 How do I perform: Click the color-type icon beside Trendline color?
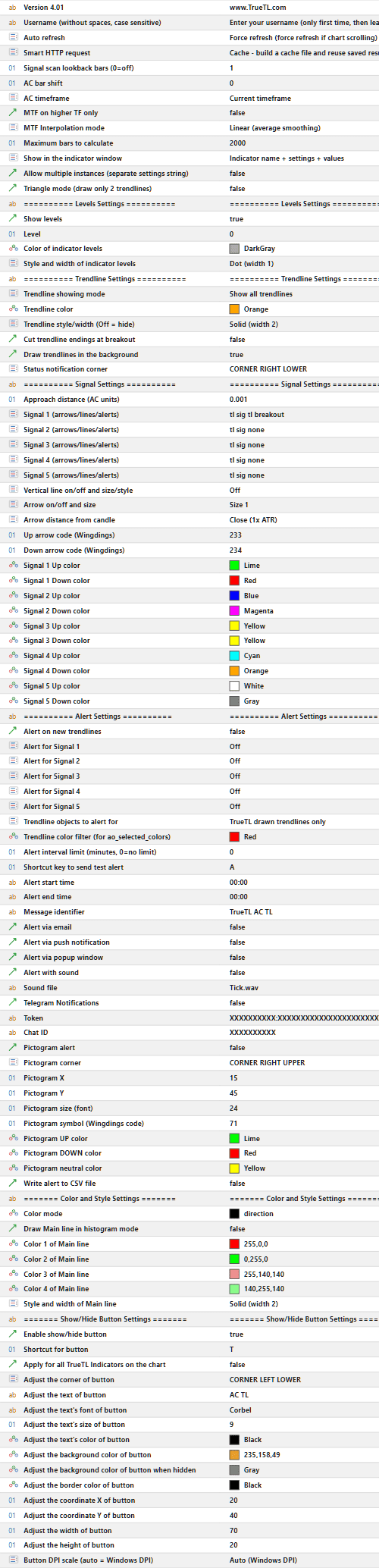(x=12, y=309)
